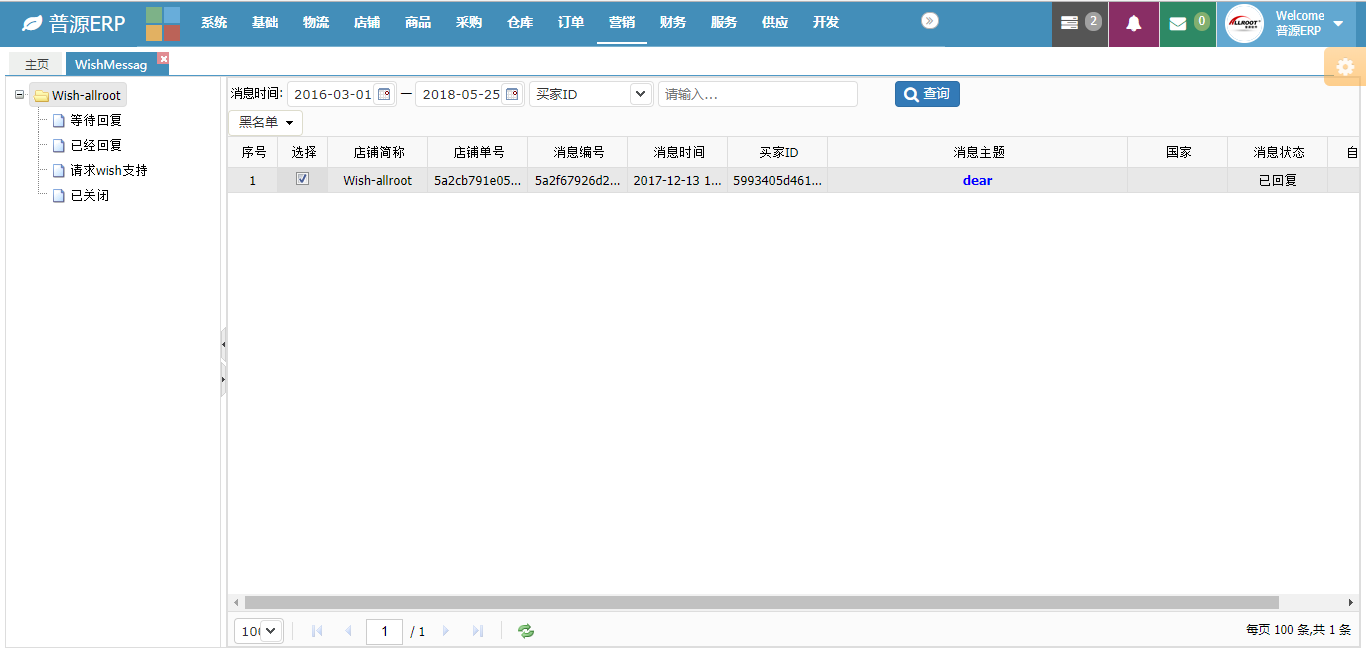Open the 买家ID search type dropdown

[640, 94]
